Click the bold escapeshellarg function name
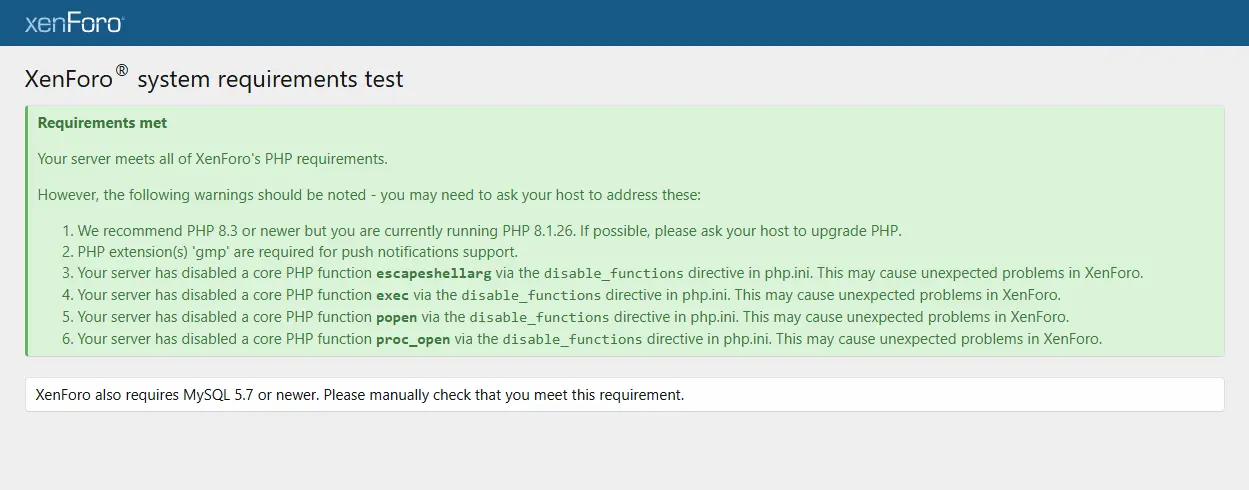Viewport: 1249px width, 490px height. (x=434, y=273)
